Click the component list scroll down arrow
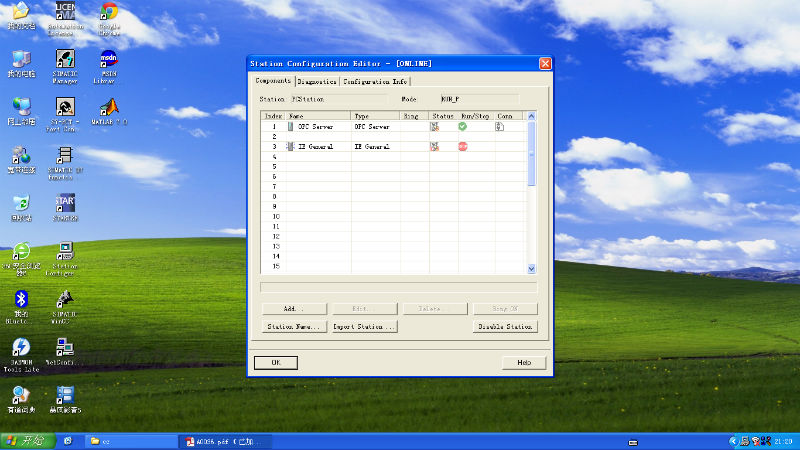The image size is (800, 450). click(x=531, y=269)
